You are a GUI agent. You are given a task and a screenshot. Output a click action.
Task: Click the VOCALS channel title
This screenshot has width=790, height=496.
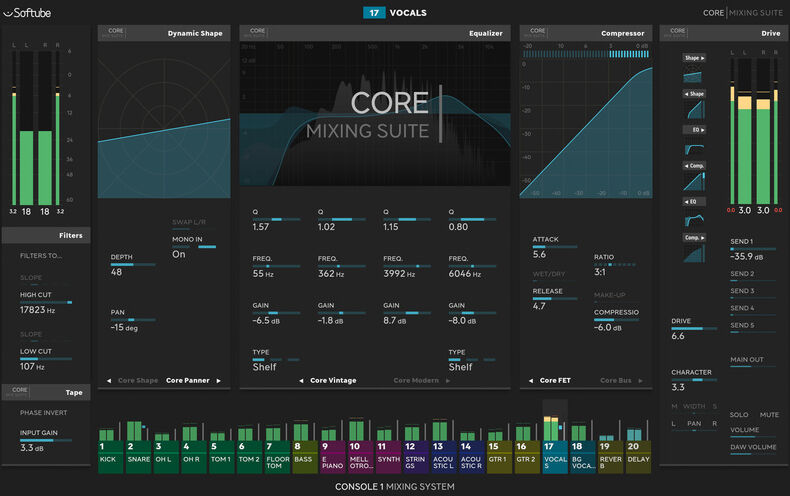[408, 13]
